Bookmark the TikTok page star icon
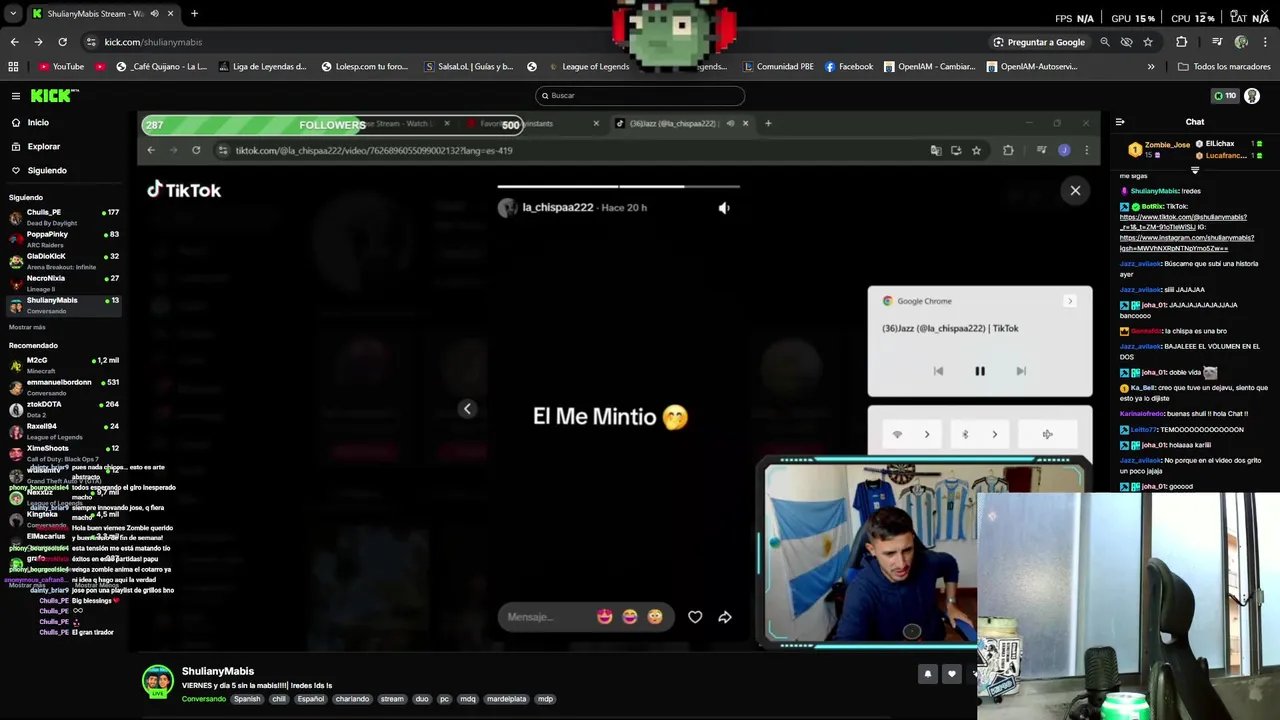 click(976, 150)
